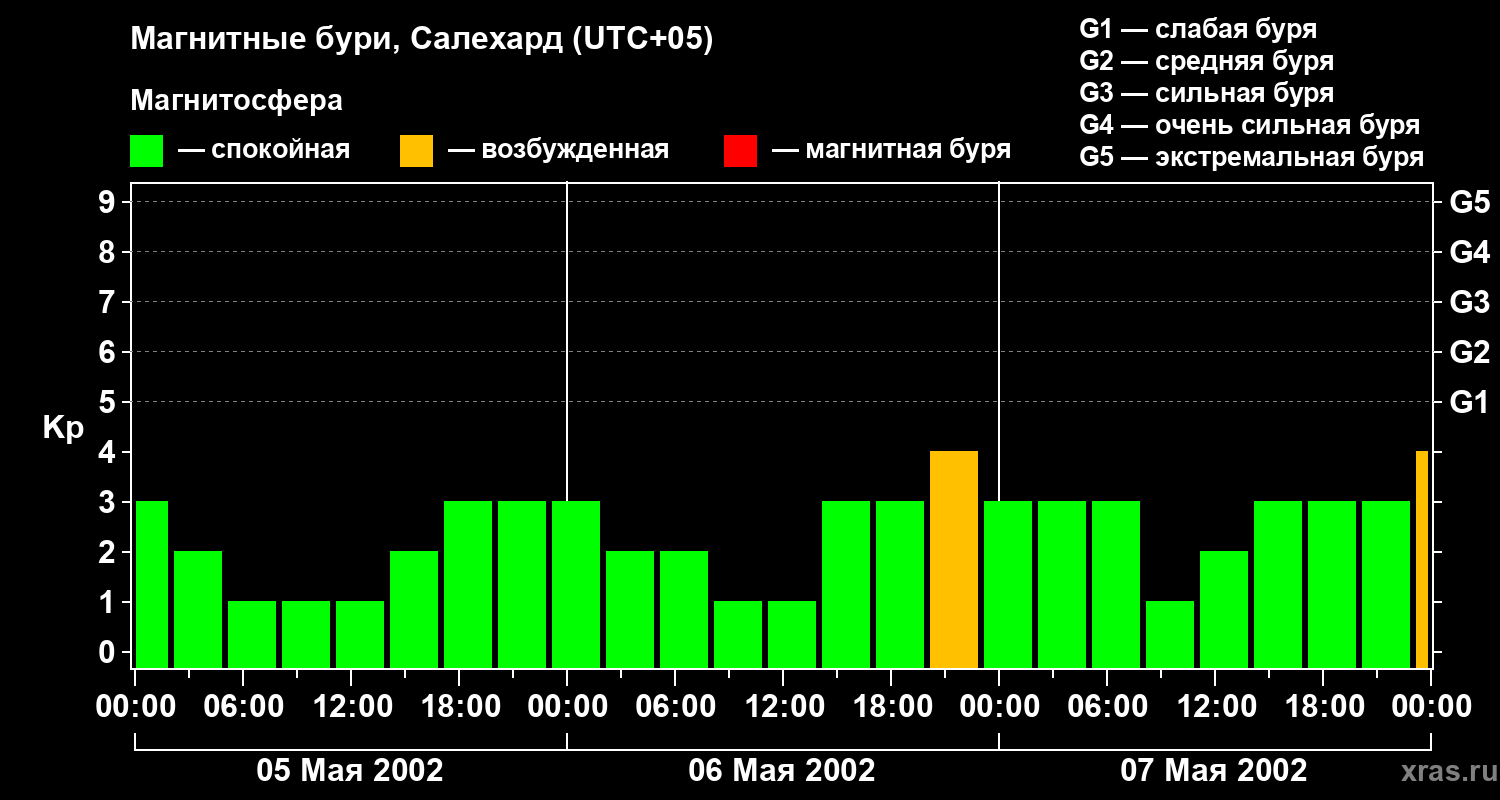Screen dimensions: 1500x800
Task: Click the '— спокойная' legend label
Action: click(x=264, y=151)
